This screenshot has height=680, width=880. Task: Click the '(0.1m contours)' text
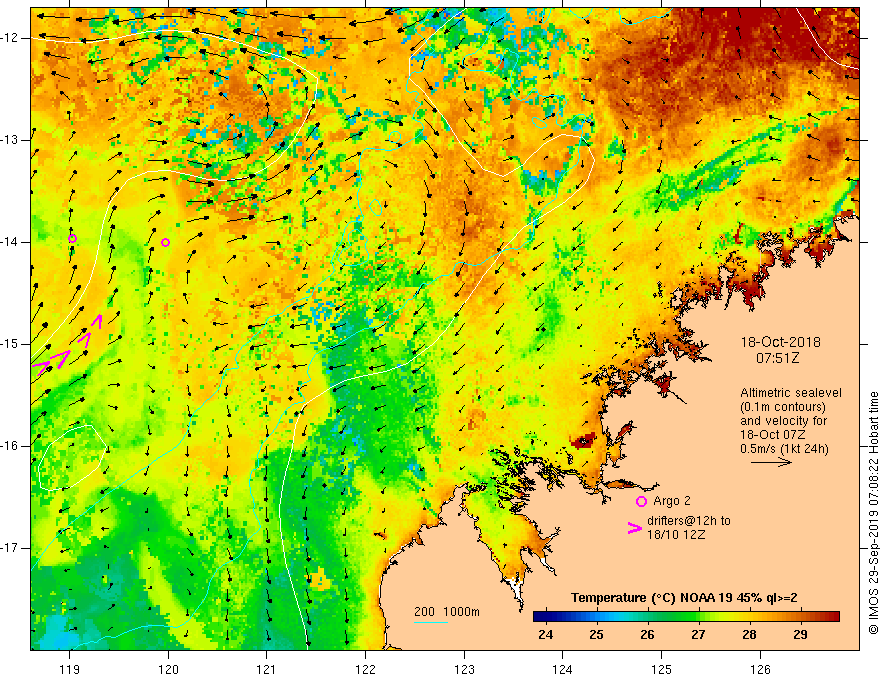783,407
